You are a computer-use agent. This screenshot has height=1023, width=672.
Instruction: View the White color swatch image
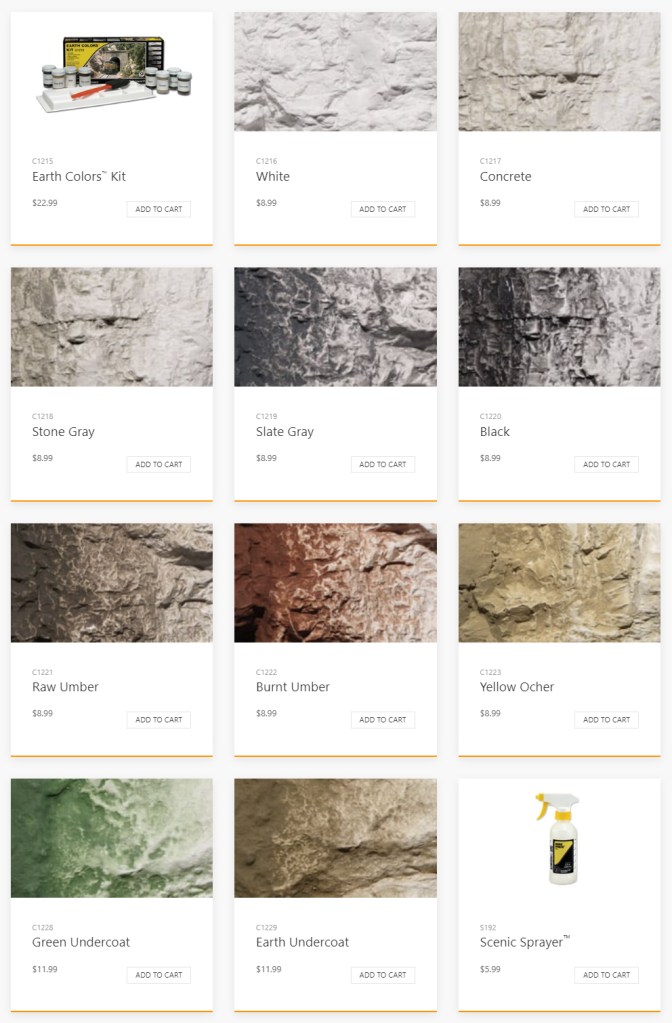[335, 72]
